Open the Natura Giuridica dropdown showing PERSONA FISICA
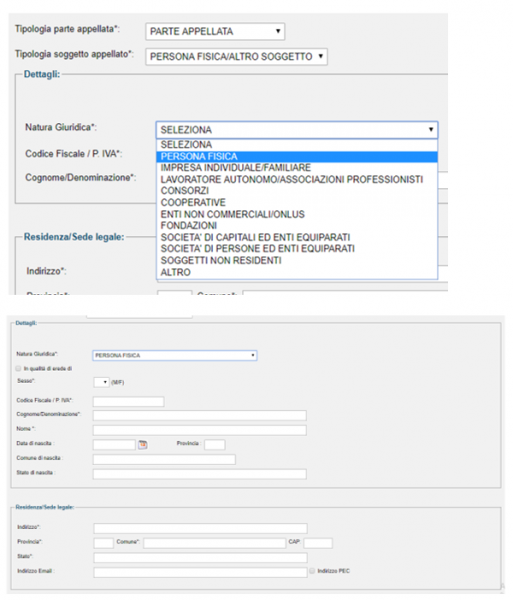 [175, 355]
